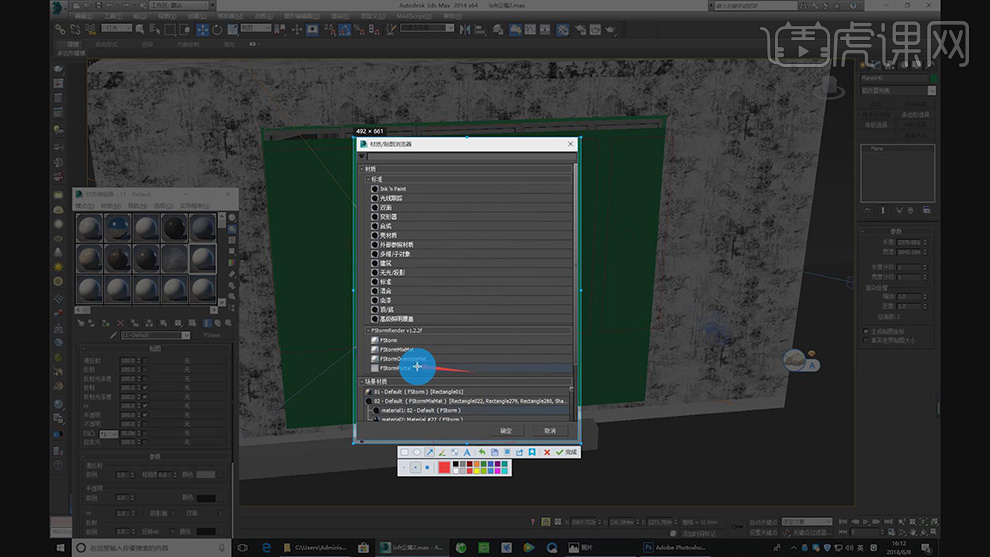Toggle the 折射 map checkbox in material editor

[144, 389]
